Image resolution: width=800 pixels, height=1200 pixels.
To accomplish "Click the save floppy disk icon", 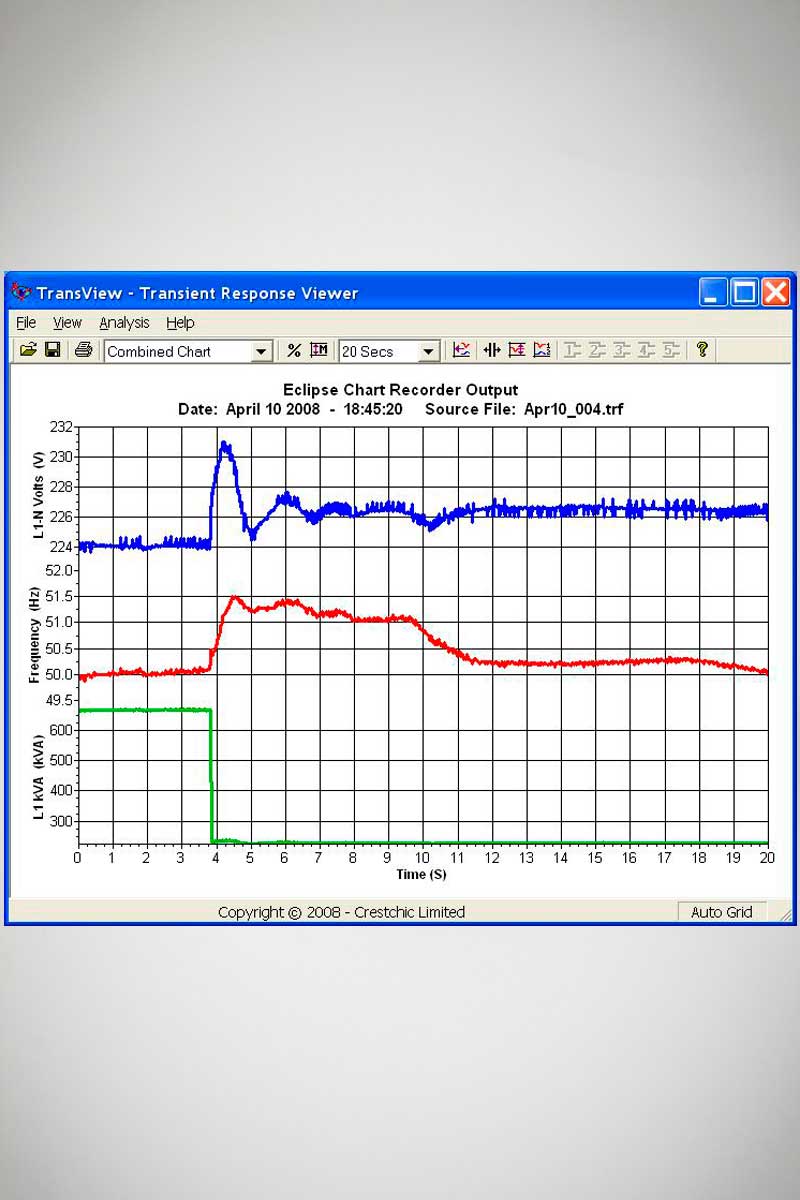I will click(53, 350).
